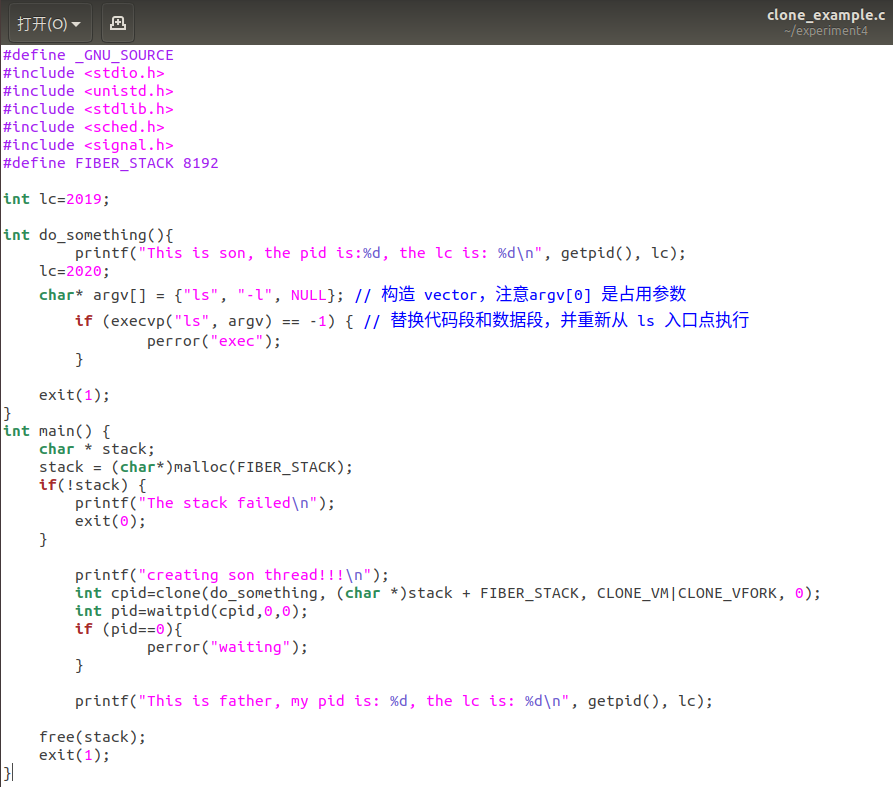Click the 'int main() {' line

click(x=56, y=431)
